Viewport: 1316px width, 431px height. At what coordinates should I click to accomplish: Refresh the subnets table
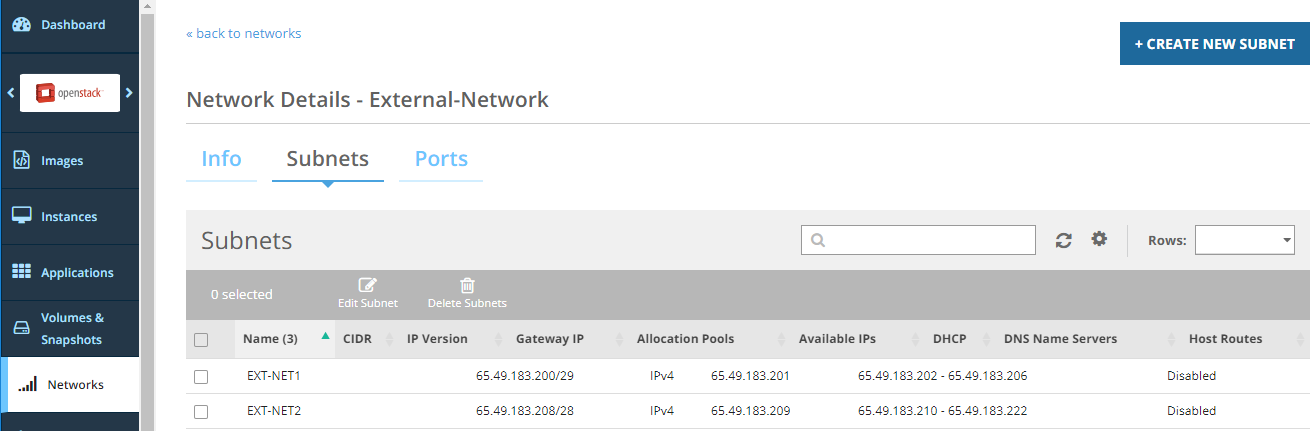pyautogui.click(x=1064, y=240)
